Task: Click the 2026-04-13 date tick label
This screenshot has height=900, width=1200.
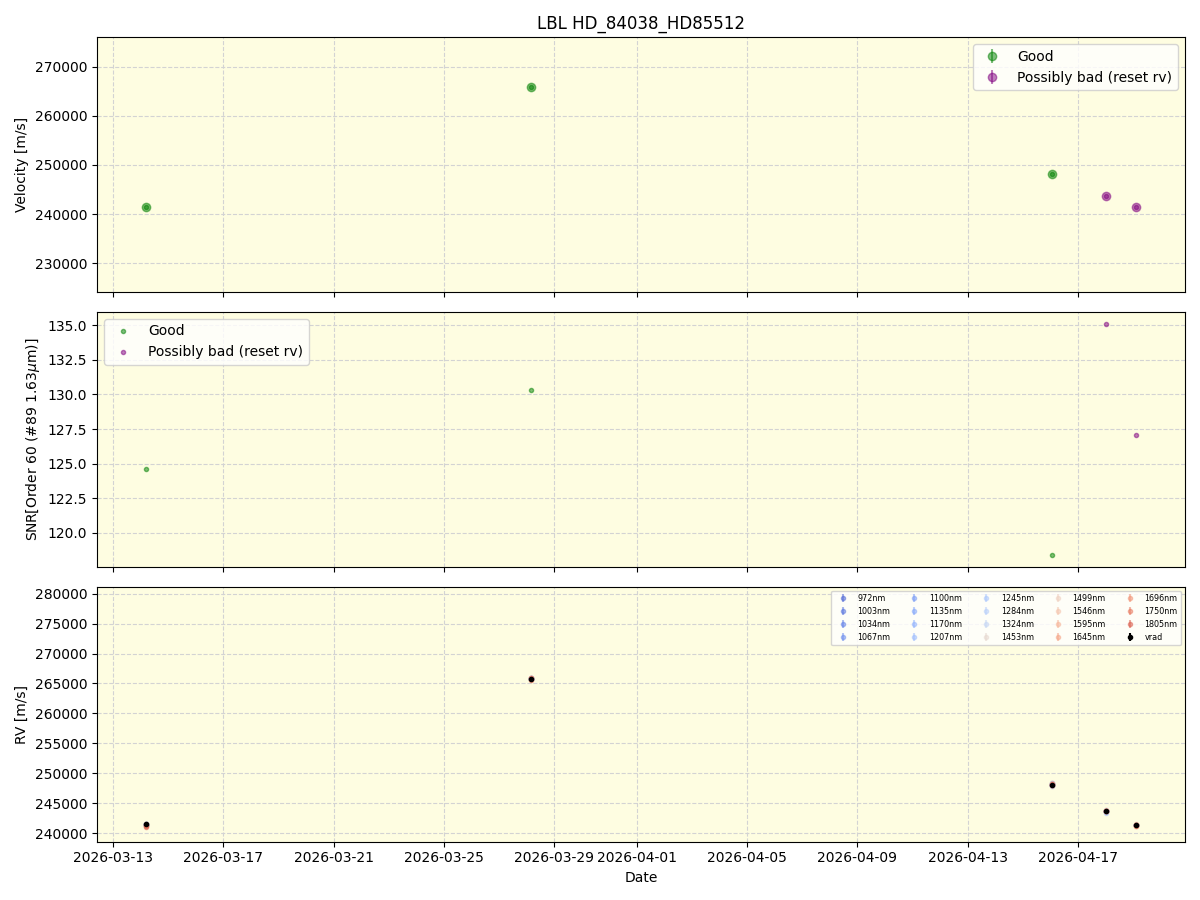Action: coord(968,857)
